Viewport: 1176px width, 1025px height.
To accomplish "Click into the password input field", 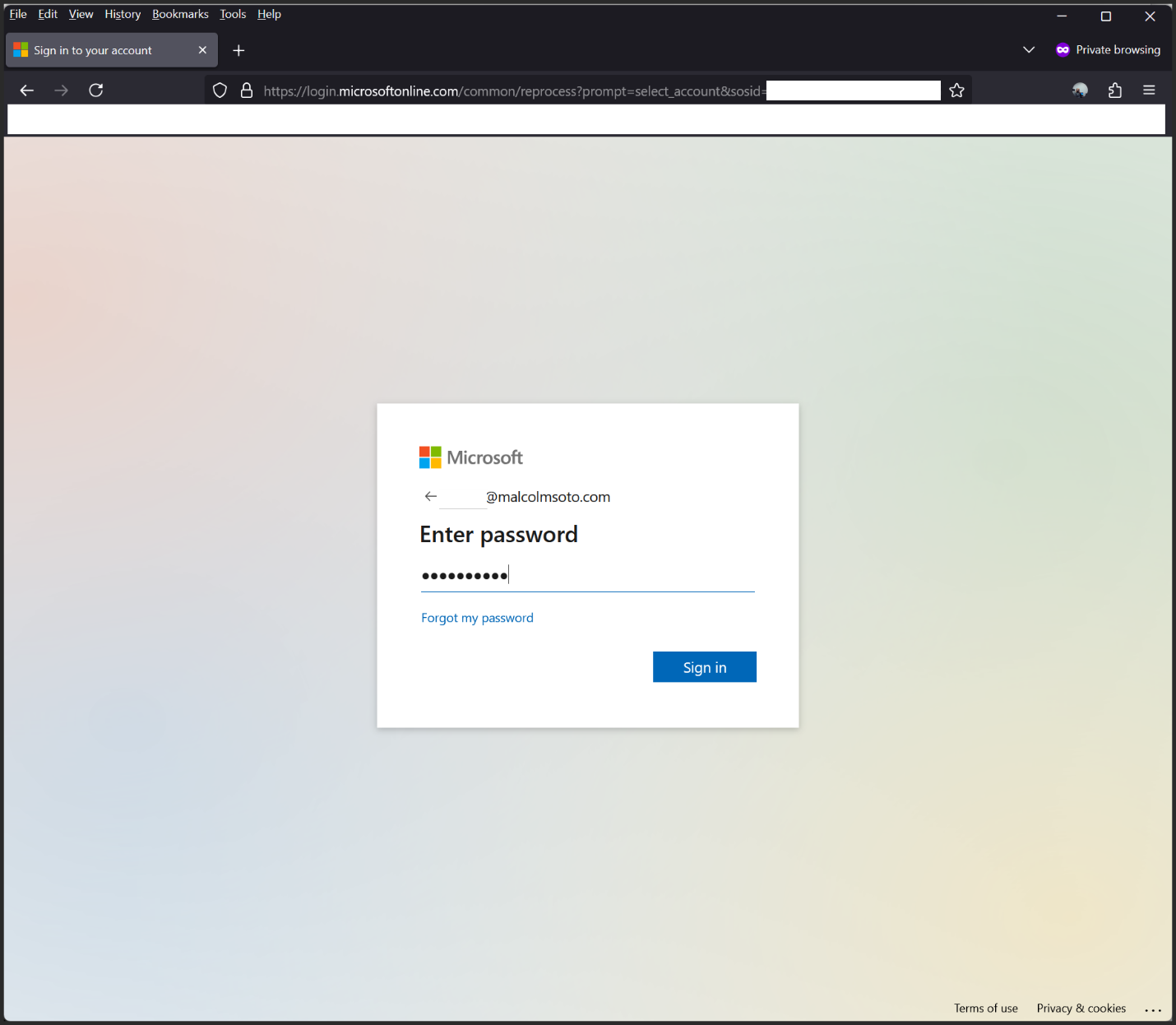I will click(587, 576).
